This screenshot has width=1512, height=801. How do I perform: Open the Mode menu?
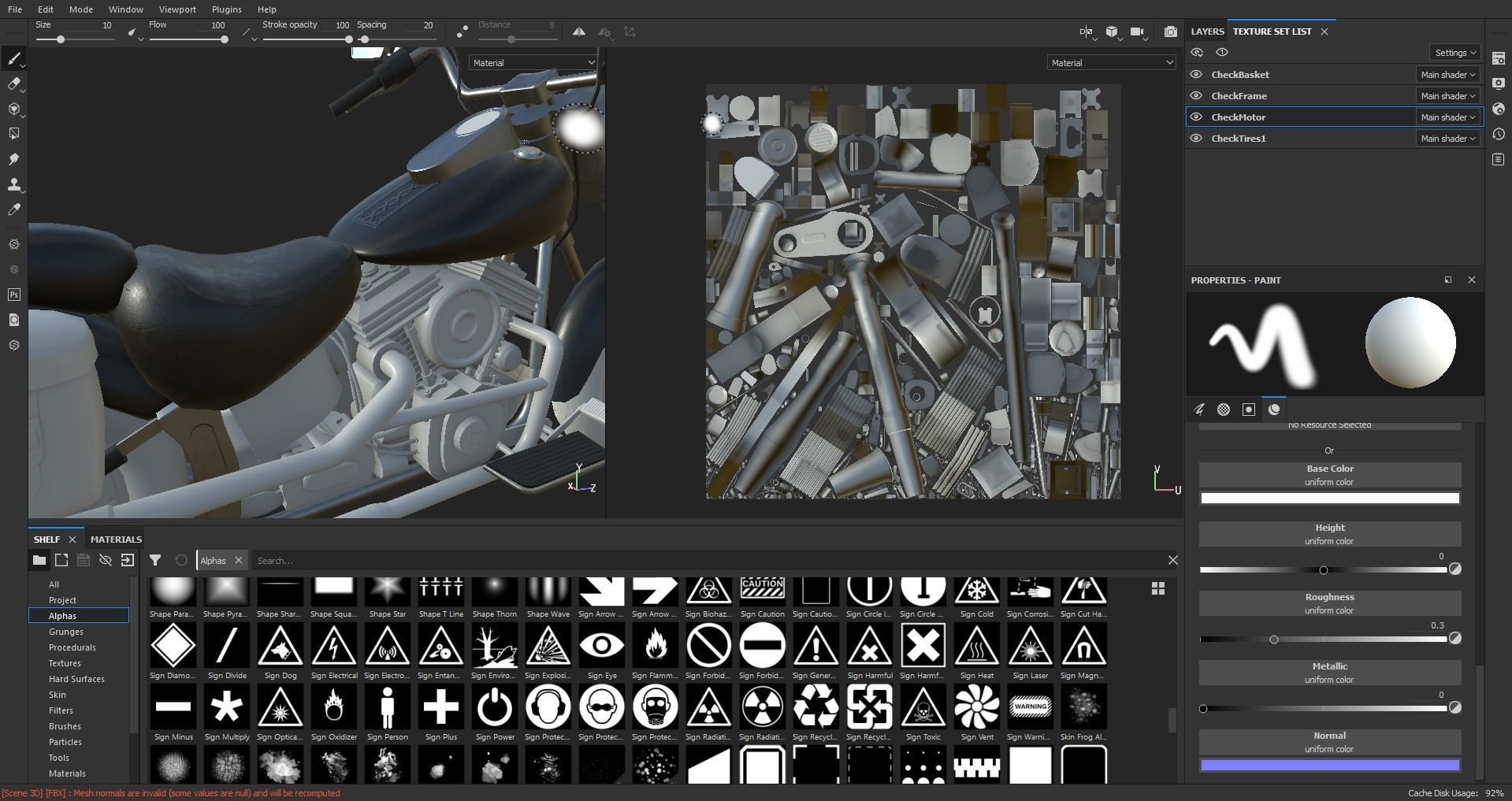click(x=80, y=9)
